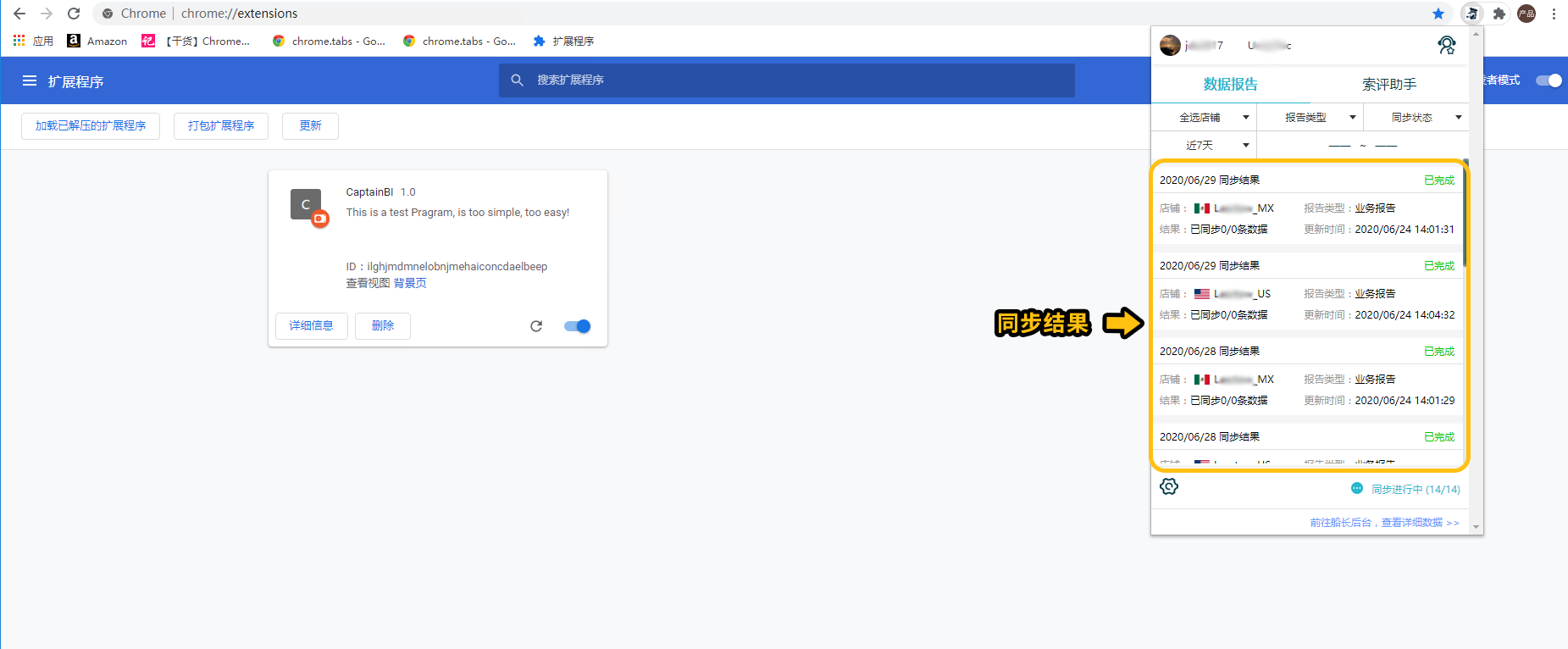Click the search magnifier icon

coord(517,80)
